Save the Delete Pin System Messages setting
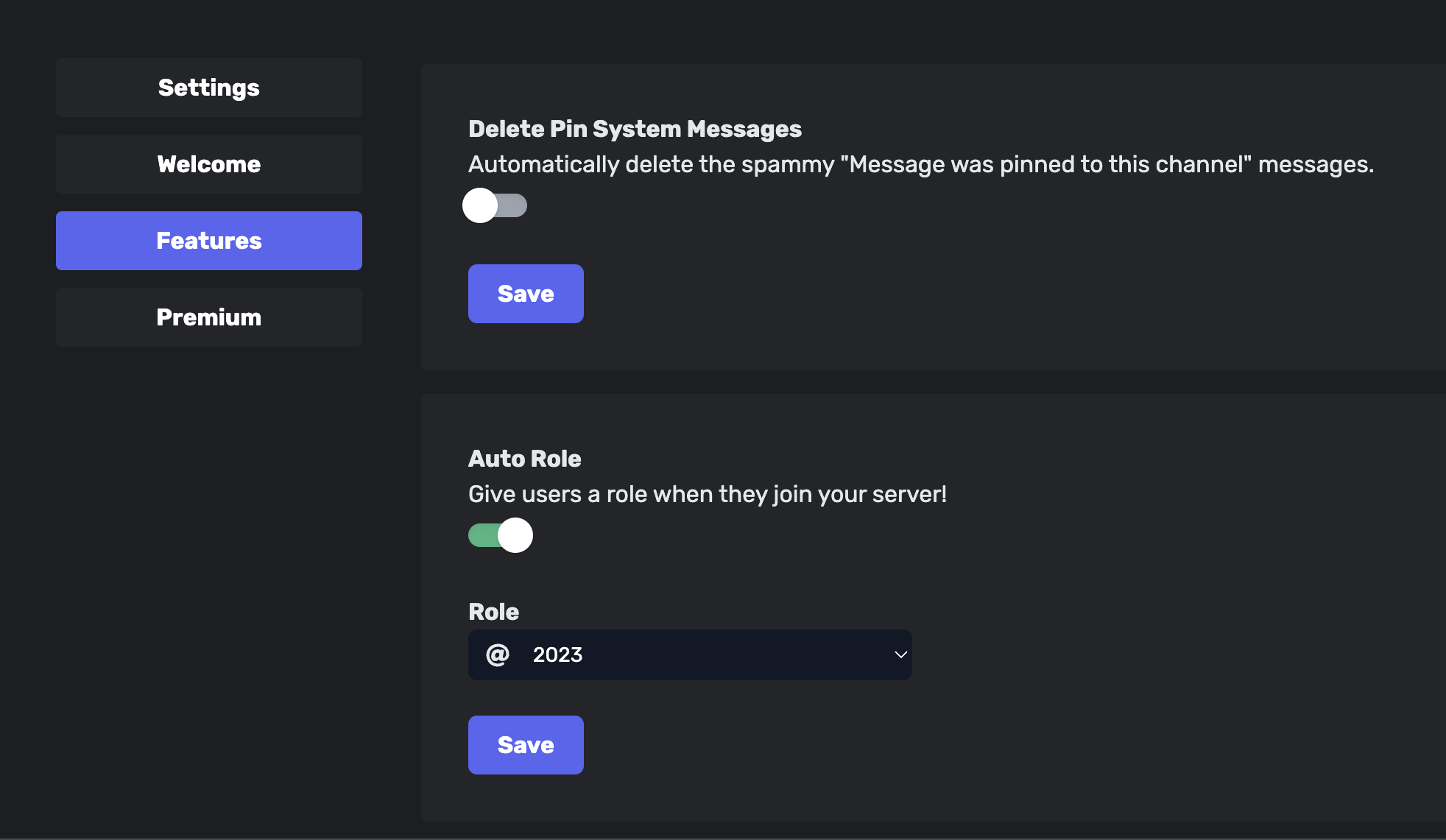 (526, 294)
